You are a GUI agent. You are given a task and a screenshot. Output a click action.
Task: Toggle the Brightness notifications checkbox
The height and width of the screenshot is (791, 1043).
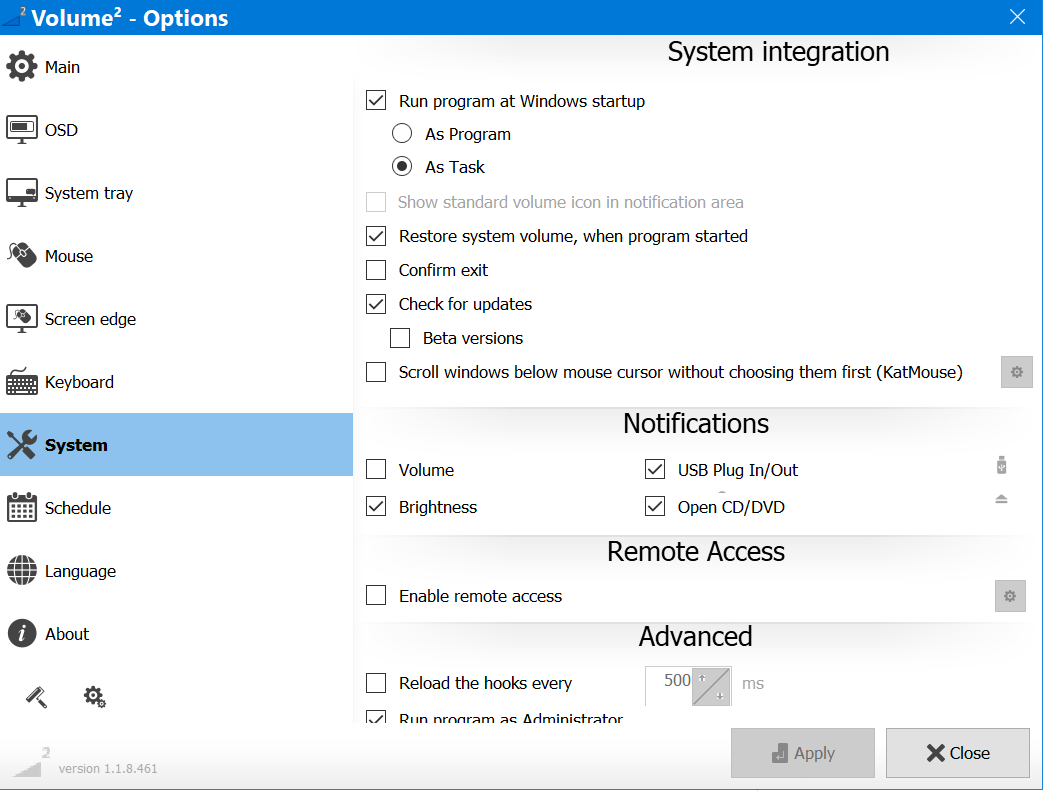pos(376,507)
